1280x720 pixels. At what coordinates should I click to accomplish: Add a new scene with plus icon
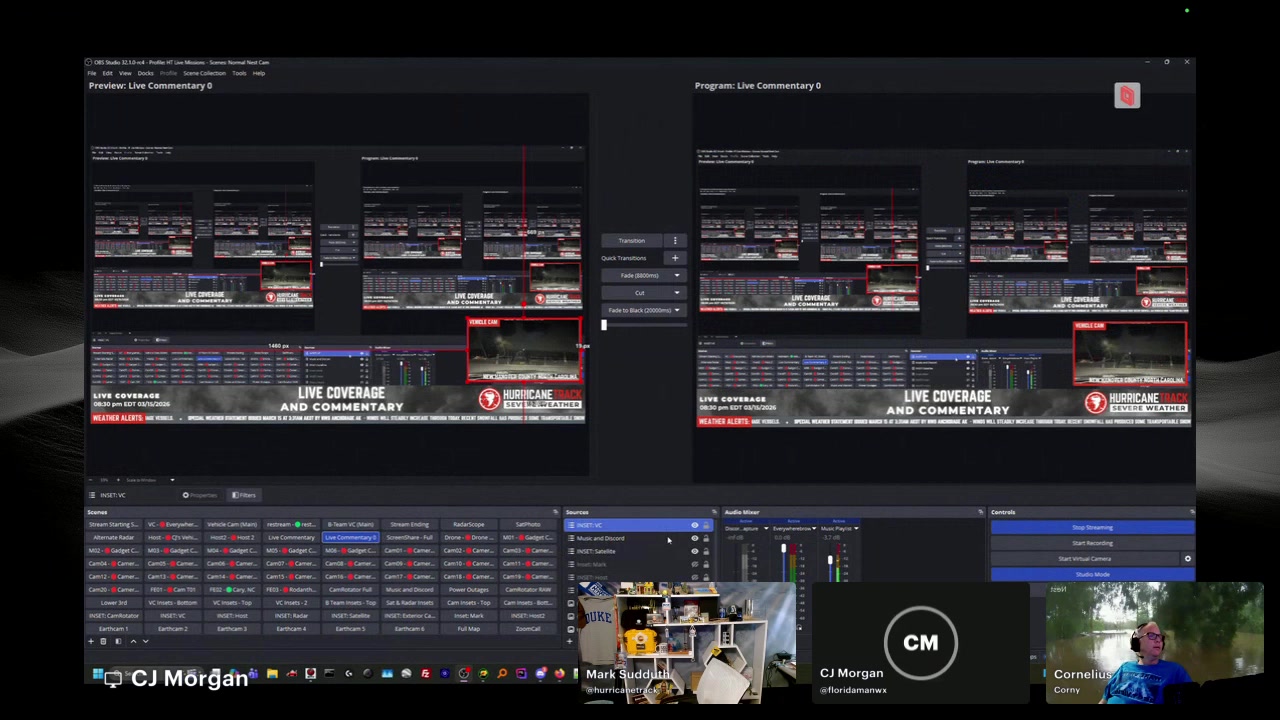click(x=91, y=641)
